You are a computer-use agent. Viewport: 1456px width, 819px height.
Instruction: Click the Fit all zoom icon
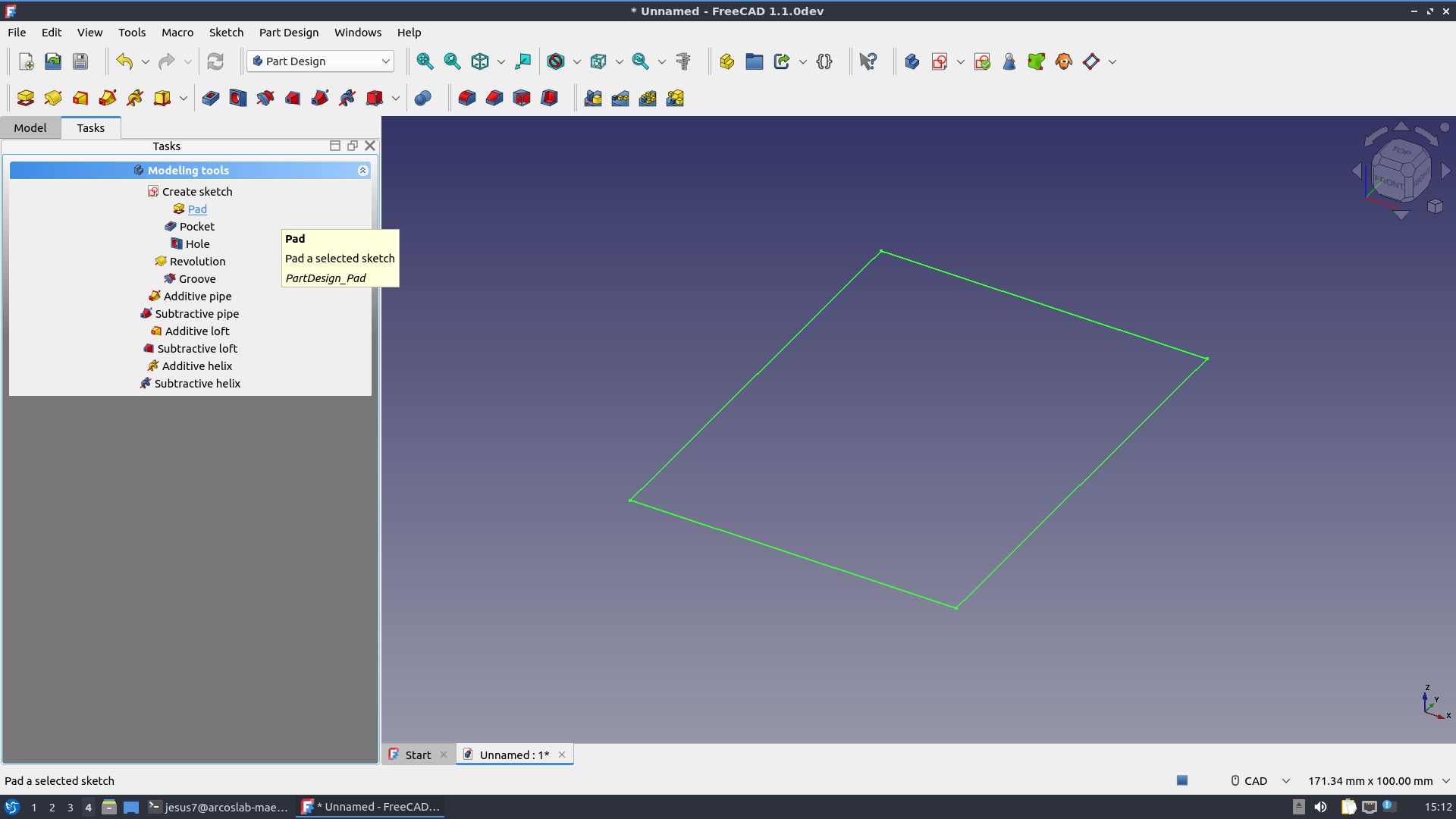pyautogui.click(x=425, y=61)
